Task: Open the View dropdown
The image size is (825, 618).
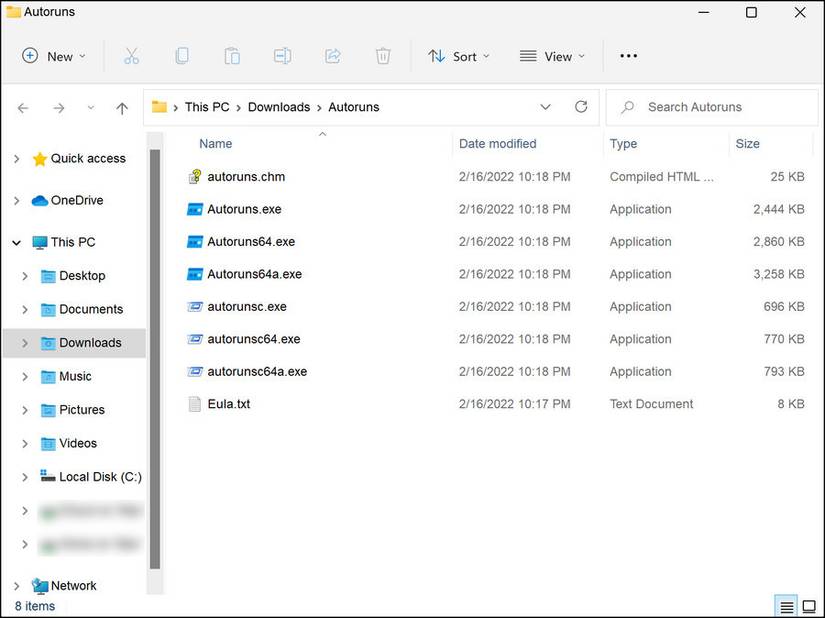Action: (552, 56)
